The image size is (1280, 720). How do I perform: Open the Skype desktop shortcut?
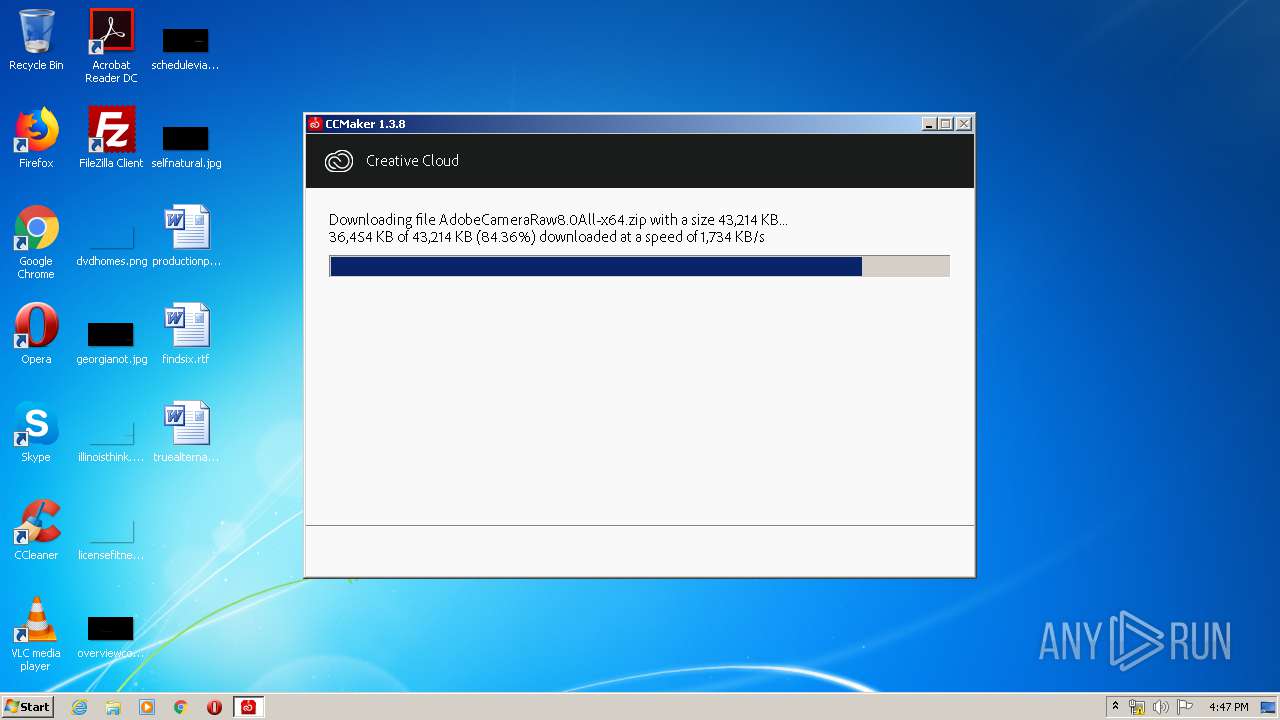tap(36, 432)
